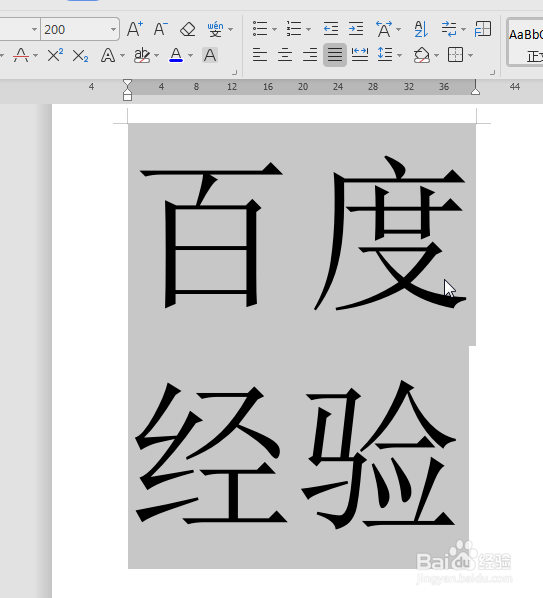Screen dimensions: 543x598
Task: Expand the text effects dropdown arrow
Action: pyautogui.click(x=122, y=56)
